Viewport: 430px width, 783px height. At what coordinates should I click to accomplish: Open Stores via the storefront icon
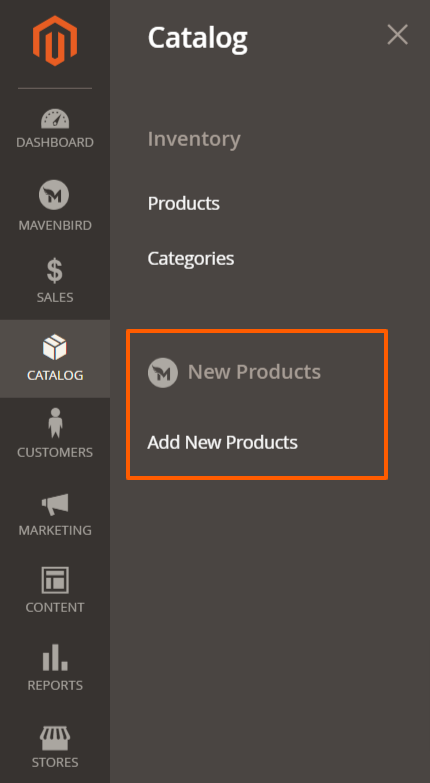[55, 738]
